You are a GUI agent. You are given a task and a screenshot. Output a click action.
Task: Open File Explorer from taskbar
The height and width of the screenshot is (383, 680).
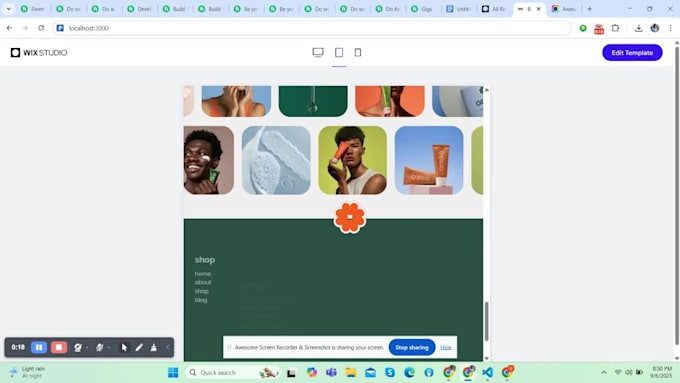click(x=351, y=373)
